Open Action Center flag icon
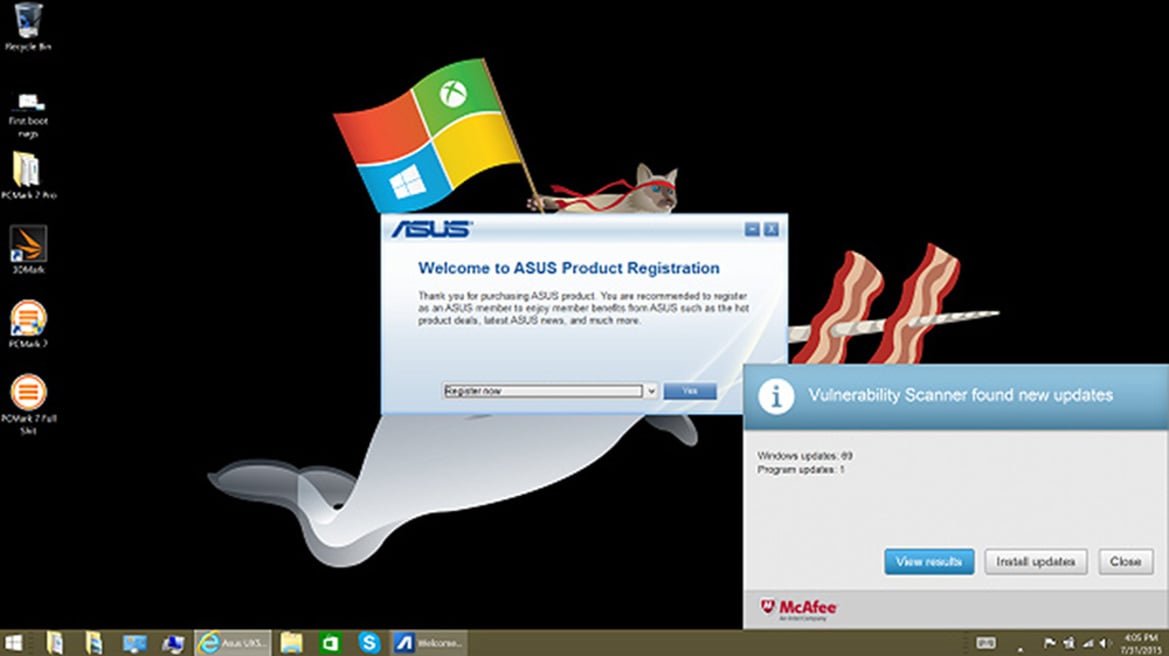Viewport: 1169px width, 656px height. pos(1049,643)
